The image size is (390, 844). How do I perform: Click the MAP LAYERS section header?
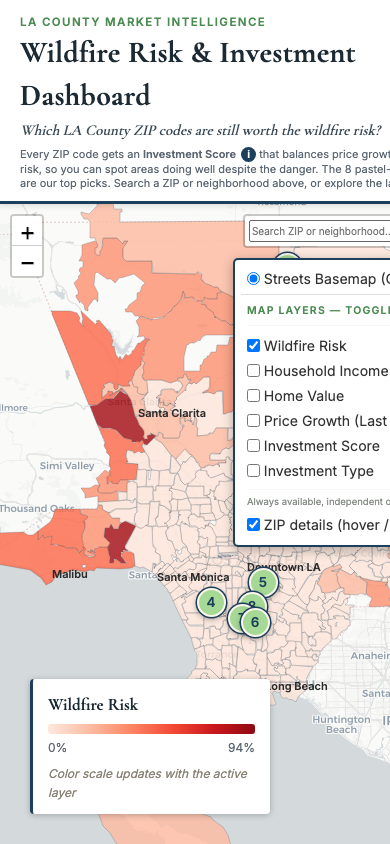[x=318, y=311]
